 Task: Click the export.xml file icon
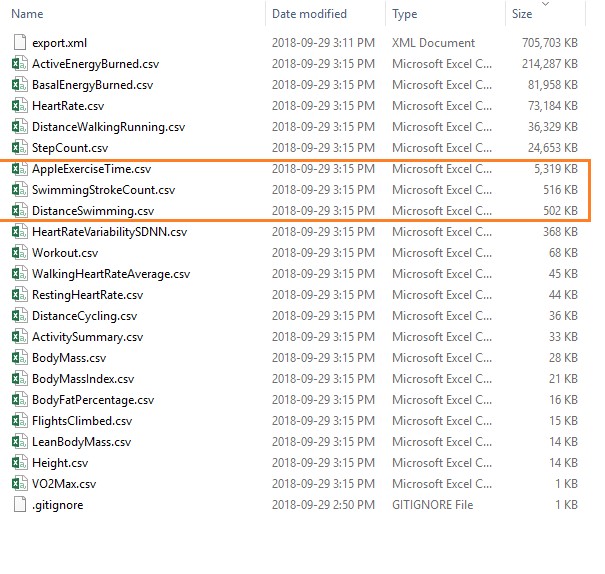(20, 42)
